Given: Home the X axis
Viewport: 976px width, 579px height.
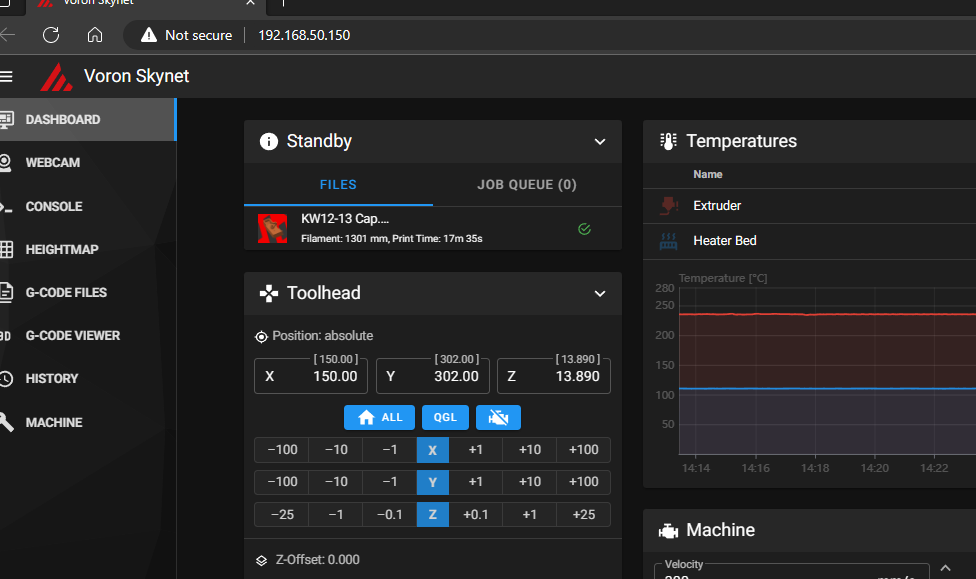Looking at the screenshot, I should point(433,450).
